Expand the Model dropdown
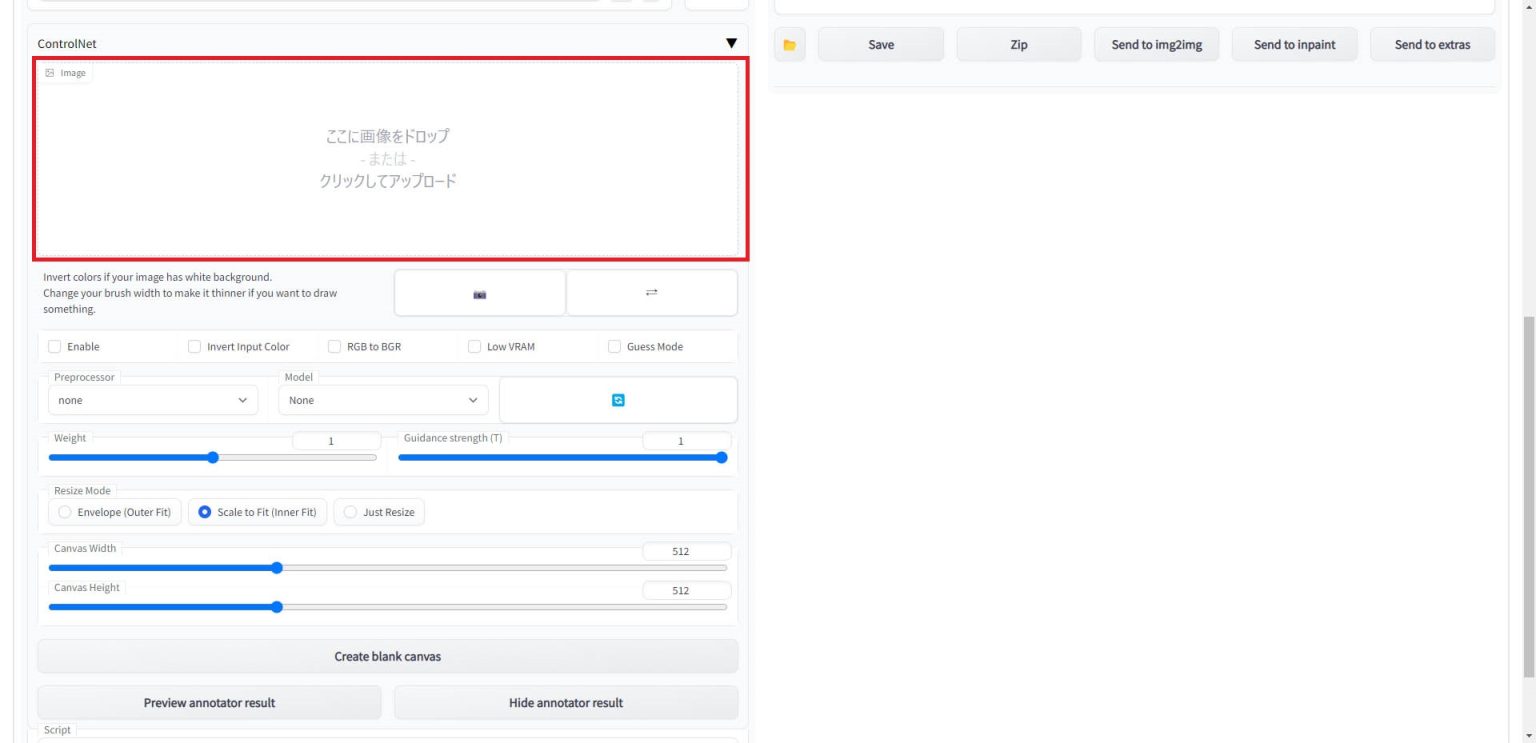The image size is (1536, 743). pyautogui.click(x=383, y=400)
